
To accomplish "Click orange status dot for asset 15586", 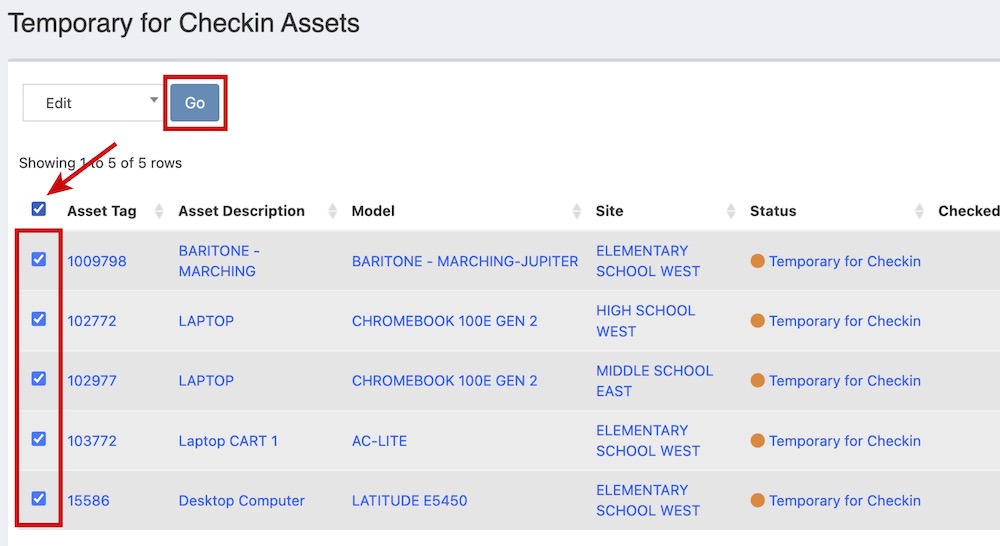I will [x=757, y=500].
